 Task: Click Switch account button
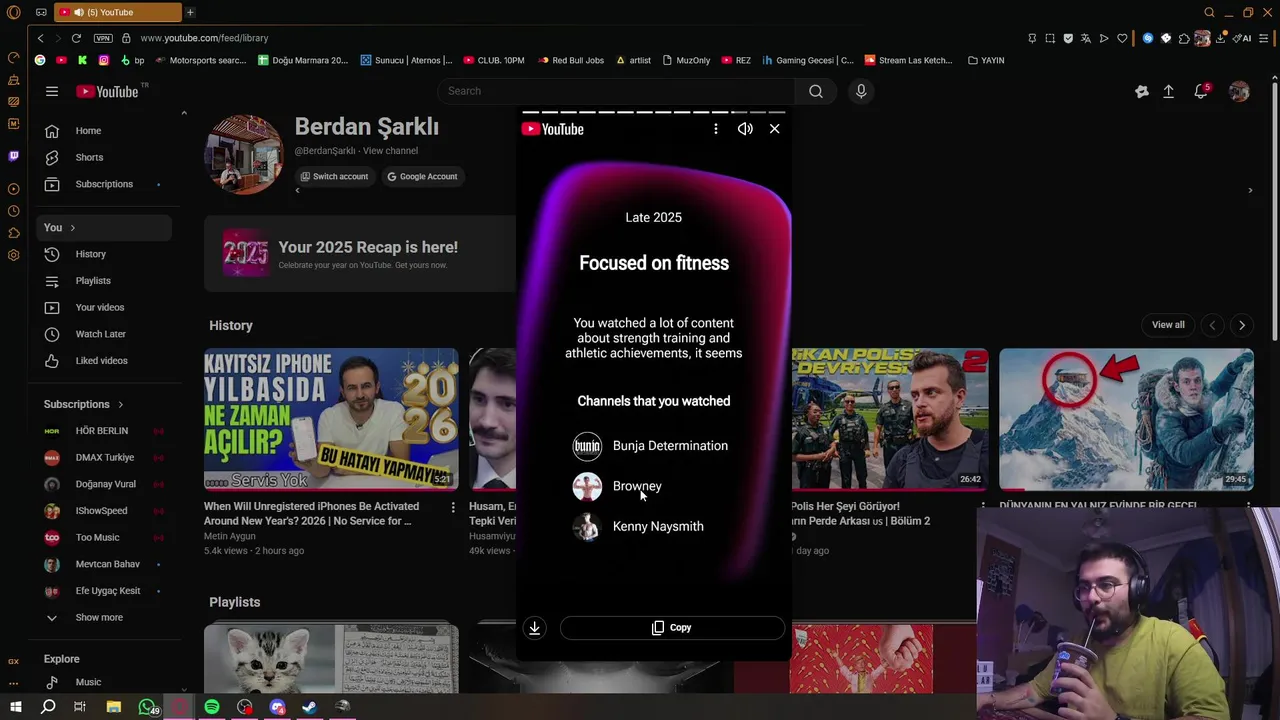tap(333, 176)
